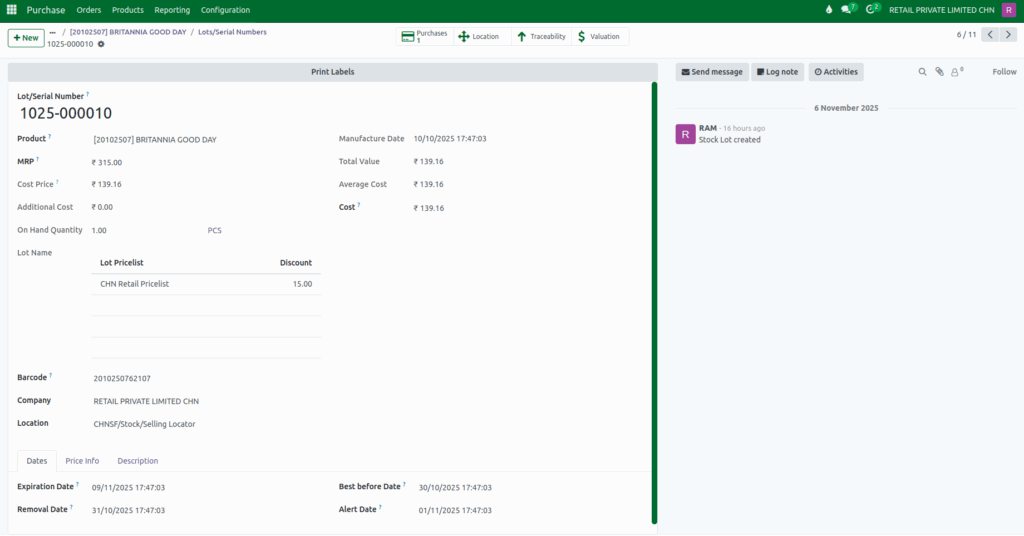
Task: Open the Products menu
Action: (127, 10)
